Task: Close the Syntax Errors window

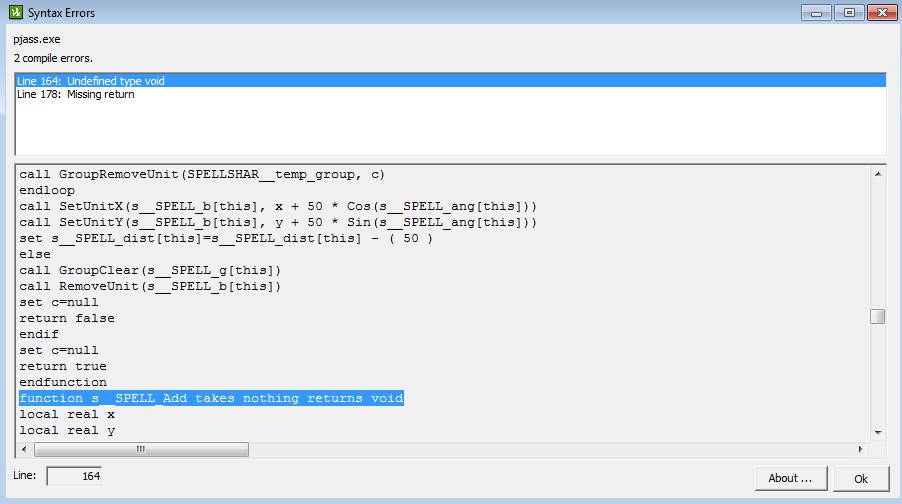Action: tap(882, 13)
